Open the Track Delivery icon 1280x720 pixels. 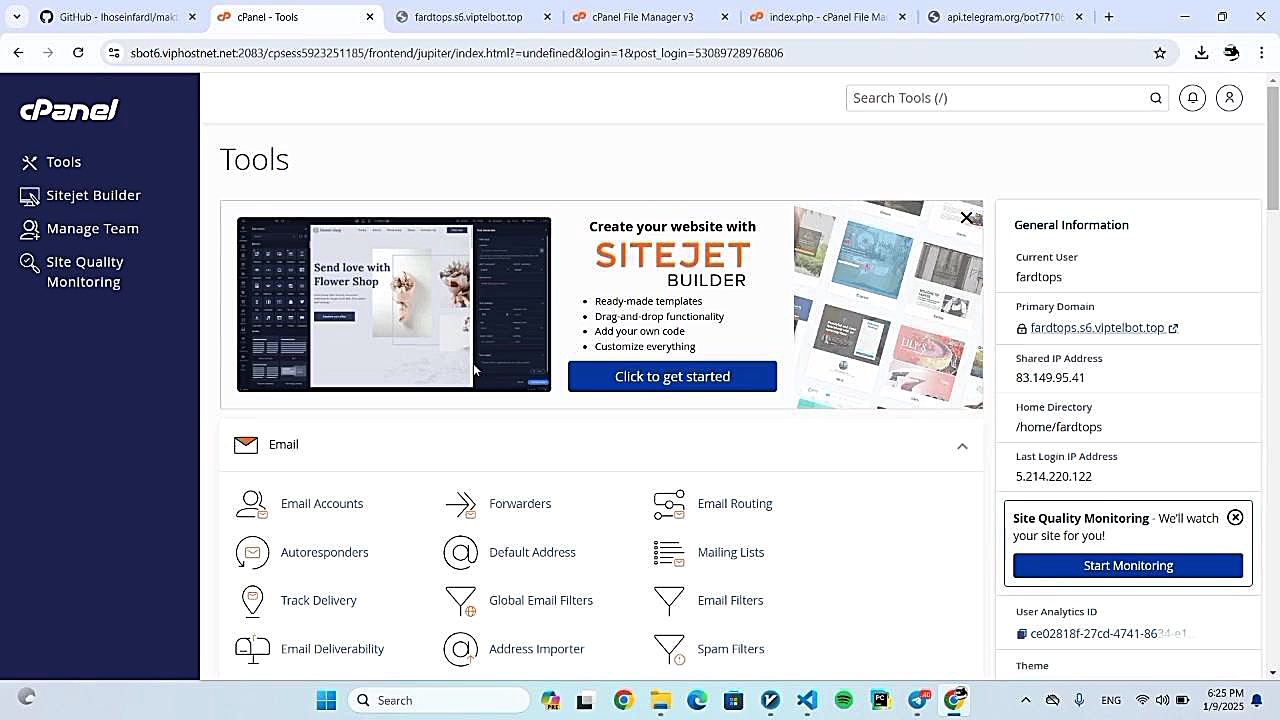click(252, 601)
